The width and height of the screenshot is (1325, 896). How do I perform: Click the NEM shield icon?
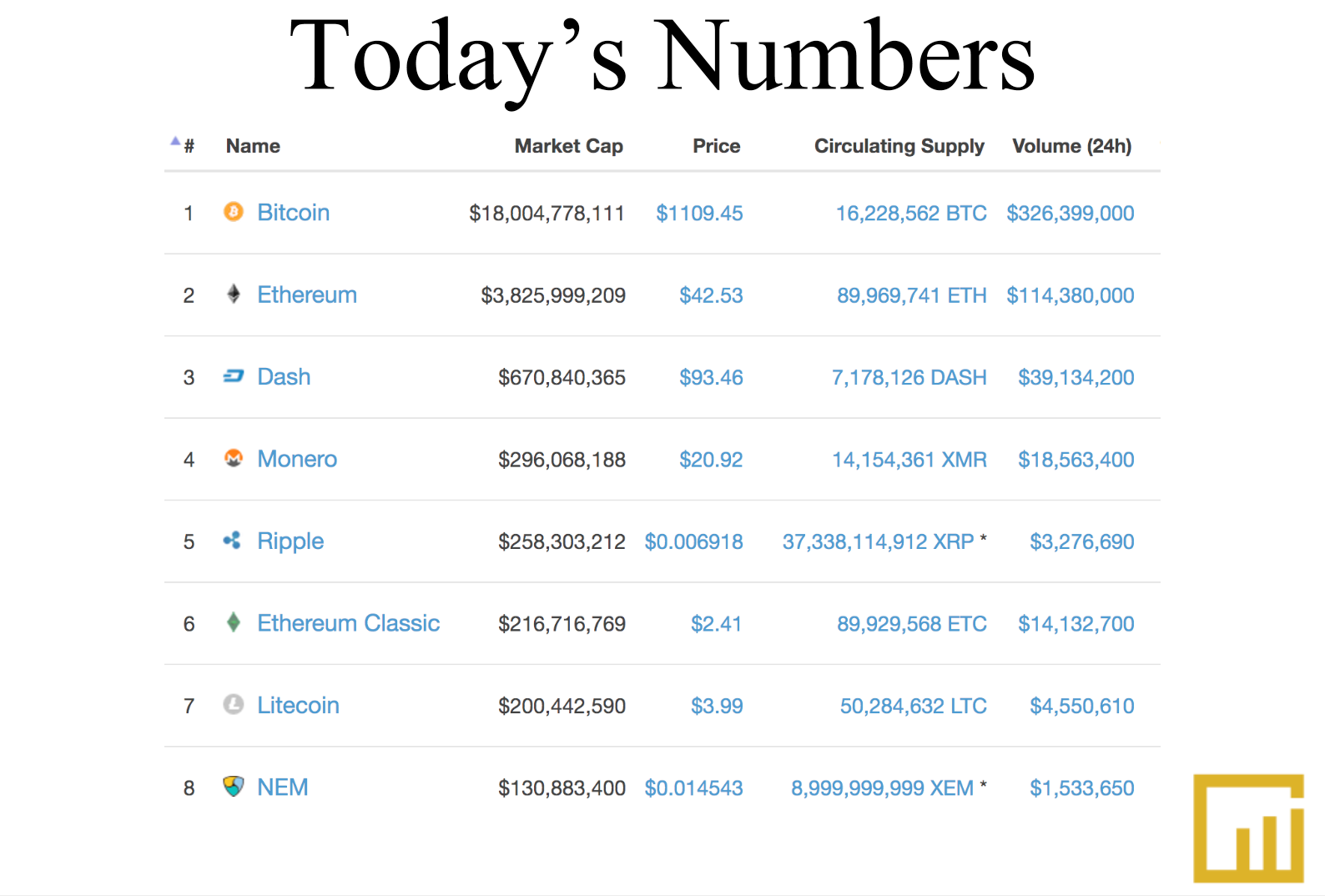(234, 786)
